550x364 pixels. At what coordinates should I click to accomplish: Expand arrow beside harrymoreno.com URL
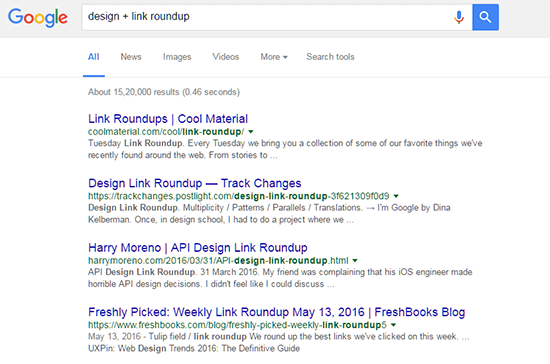(355, 261)
